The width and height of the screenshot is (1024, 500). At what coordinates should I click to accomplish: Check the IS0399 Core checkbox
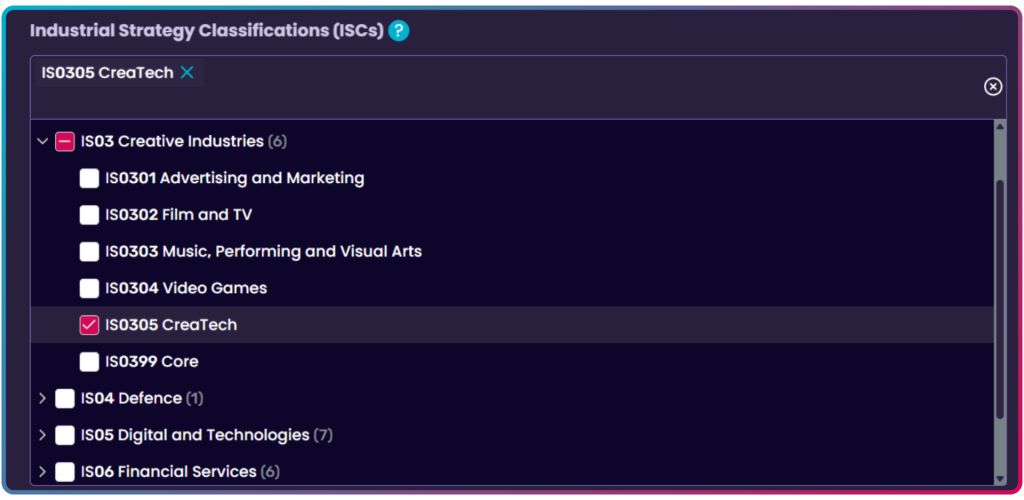[89, 362]
